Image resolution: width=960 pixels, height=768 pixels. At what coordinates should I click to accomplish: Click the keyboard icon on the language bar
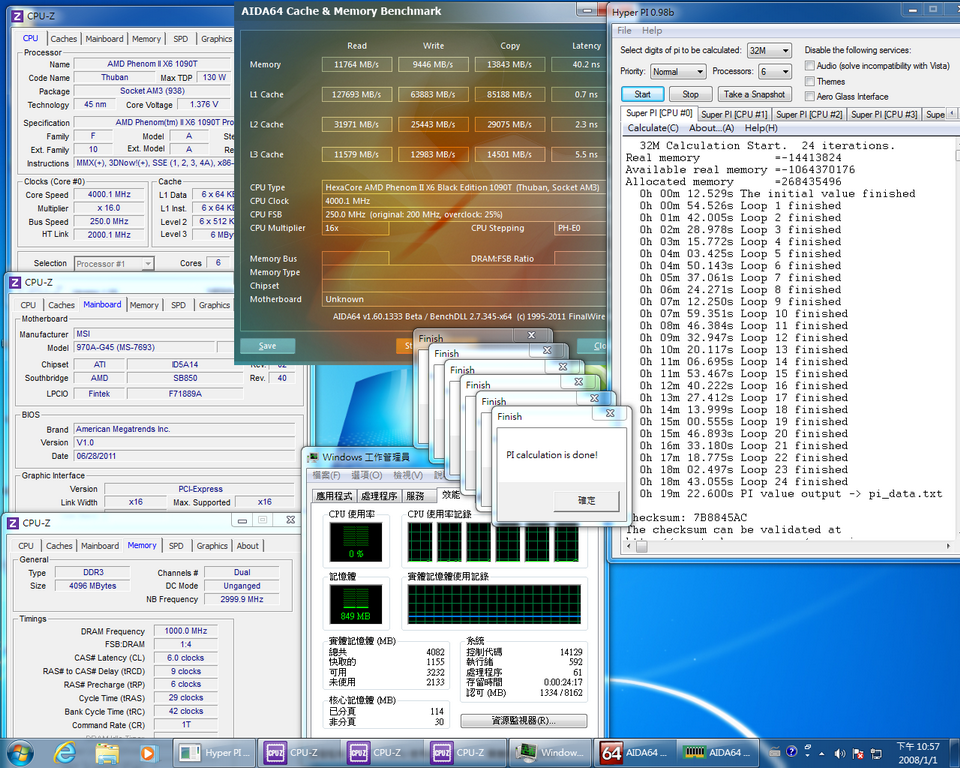point(774,752)
